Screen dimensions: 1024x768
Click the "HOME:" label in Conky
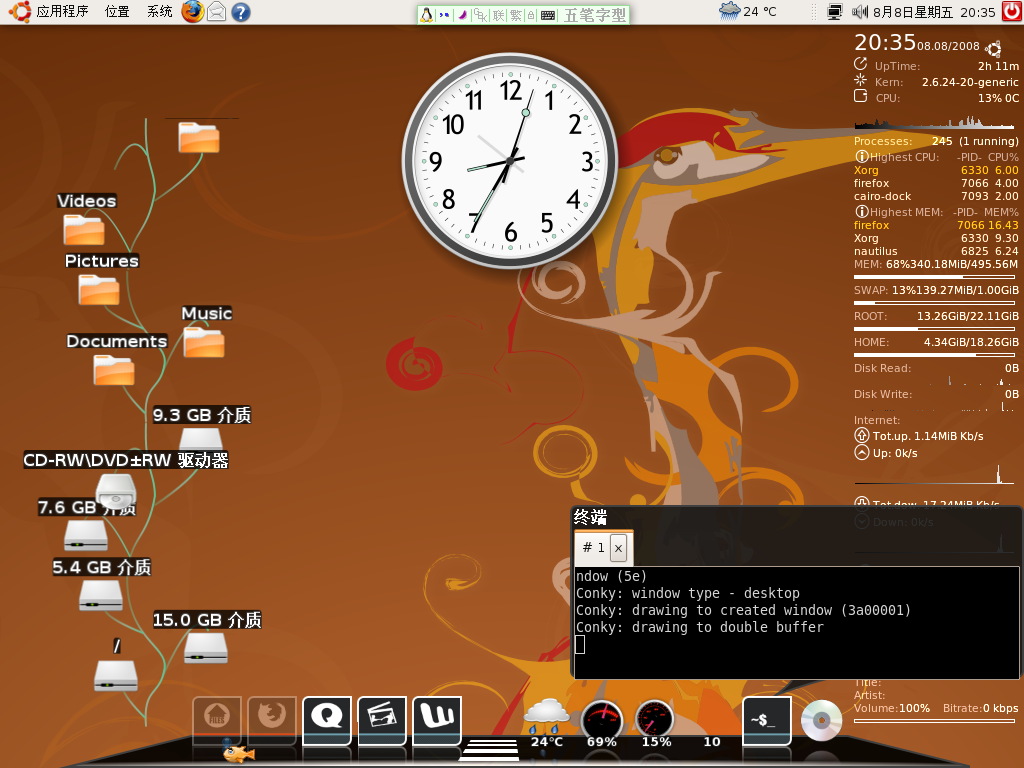point(871,342)
